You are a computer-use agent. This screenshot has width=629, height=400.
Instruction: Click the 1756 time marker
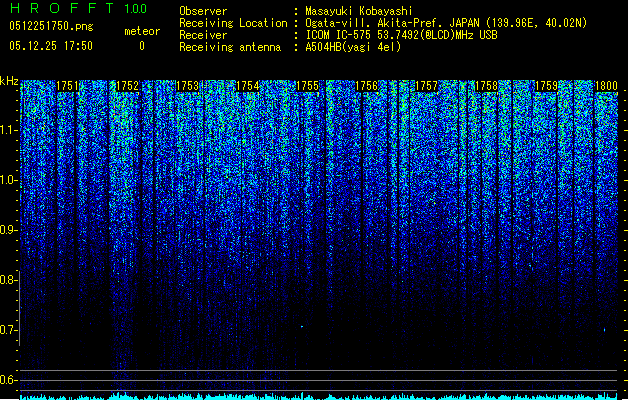[x=367, y=86]
